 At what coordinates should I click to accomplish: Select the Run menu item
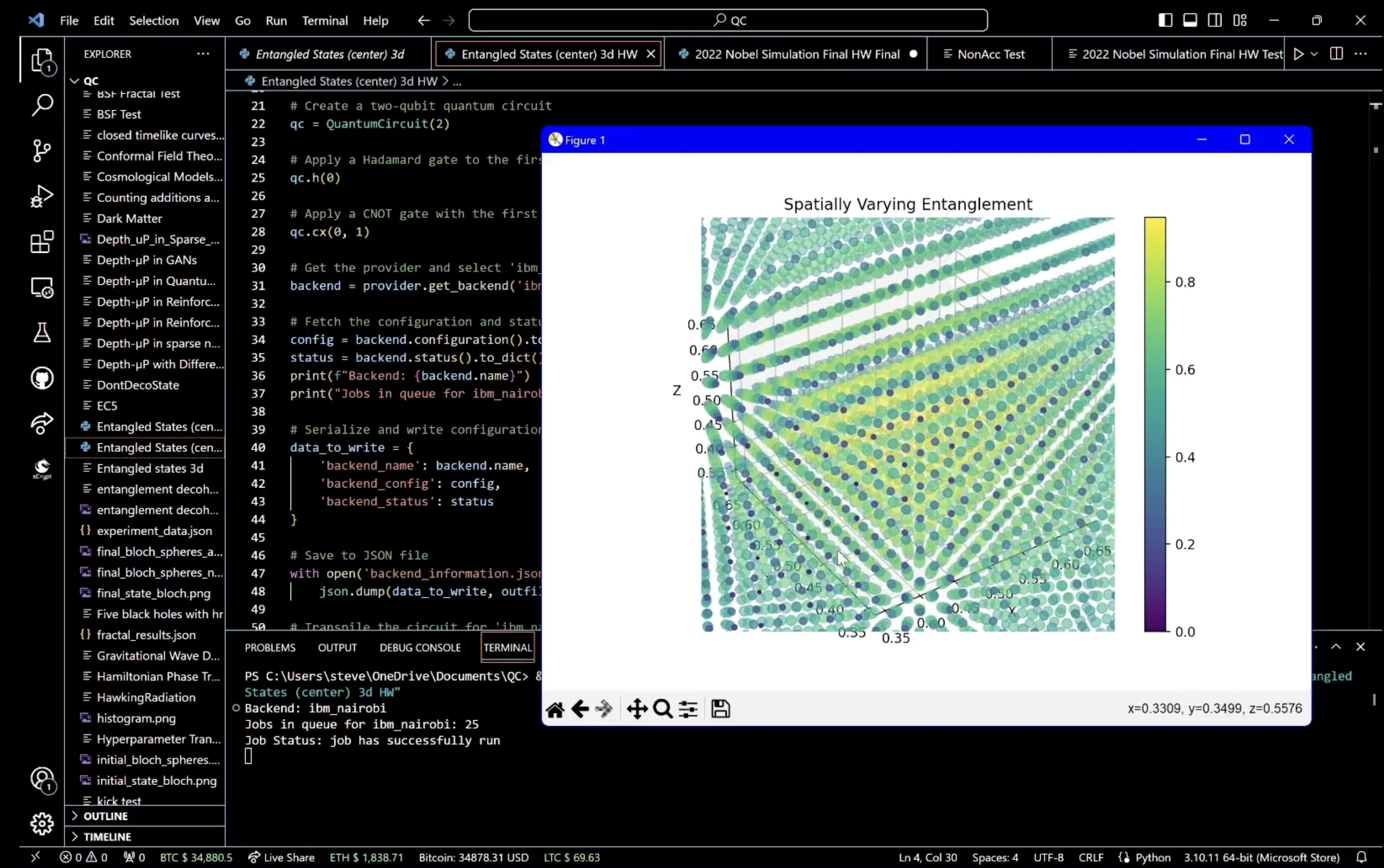click(x=276, y=20)
